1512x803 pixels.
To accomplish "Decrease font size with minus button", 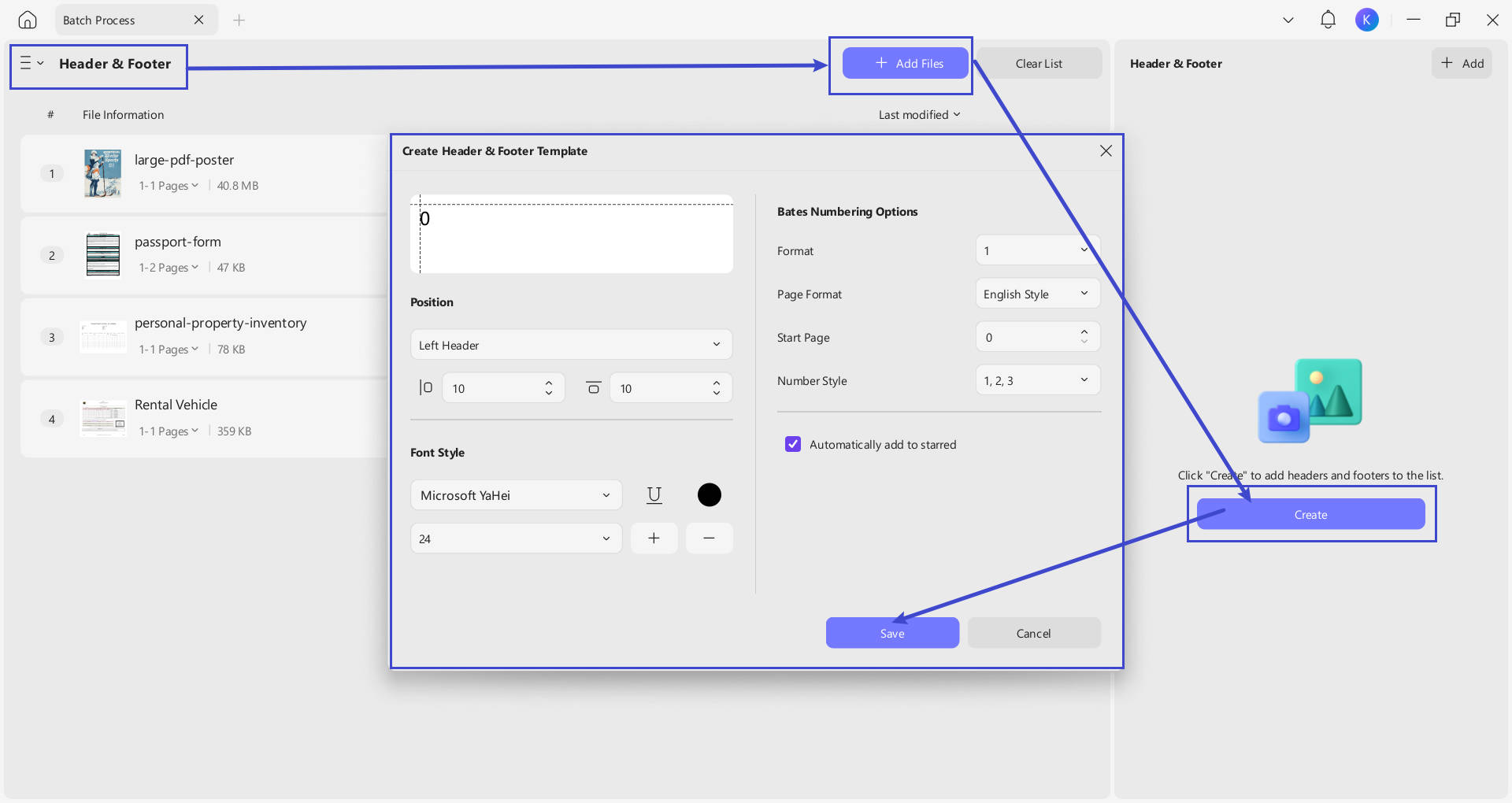I will click(709, 538).
